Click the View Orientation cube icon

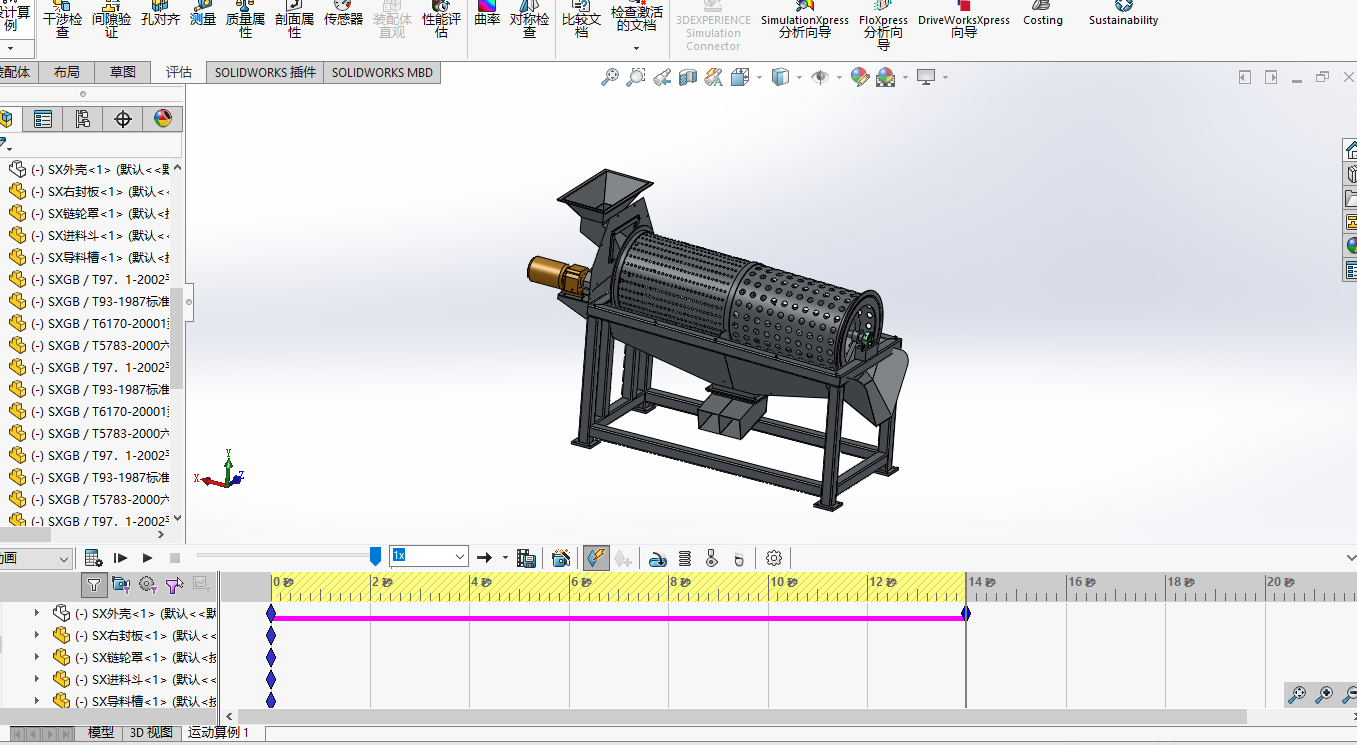click(x=740, y=77)
